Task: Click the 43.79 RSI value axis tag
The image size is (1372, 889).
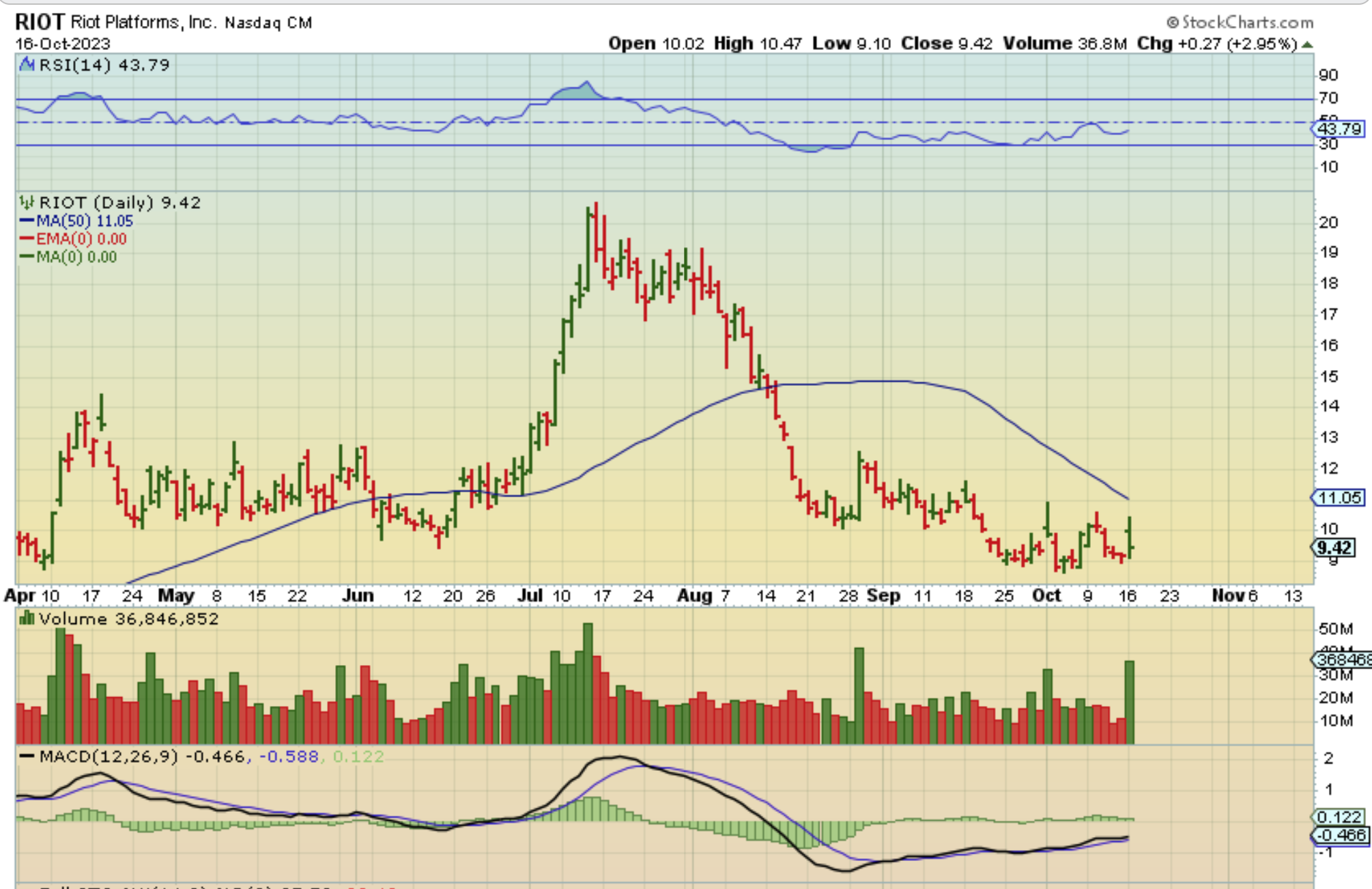Action: coord(1339,128)
